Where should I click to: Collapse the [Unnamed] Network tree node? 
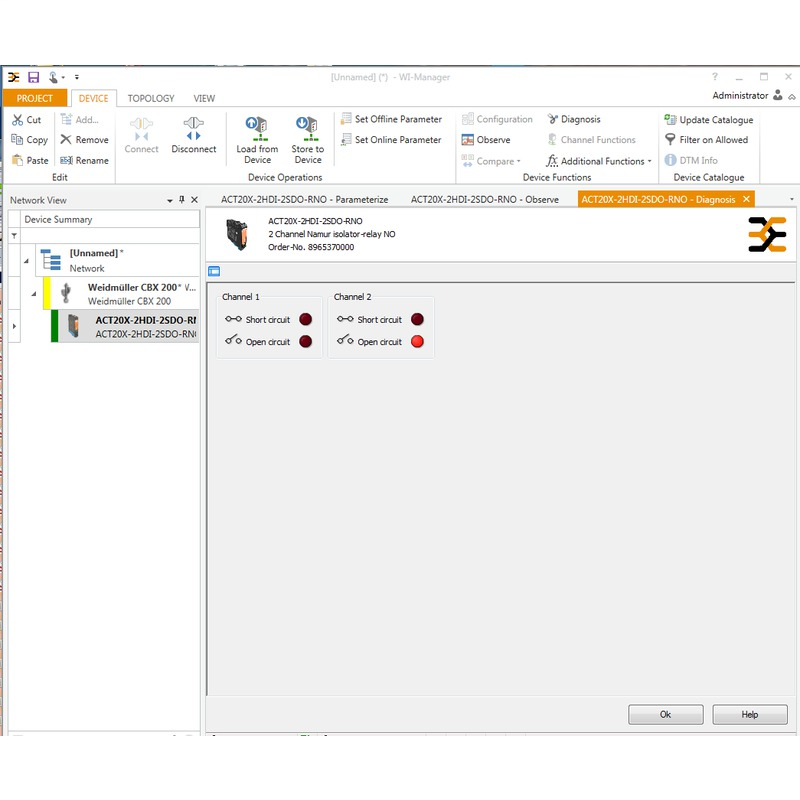click(x=27, y=261)
